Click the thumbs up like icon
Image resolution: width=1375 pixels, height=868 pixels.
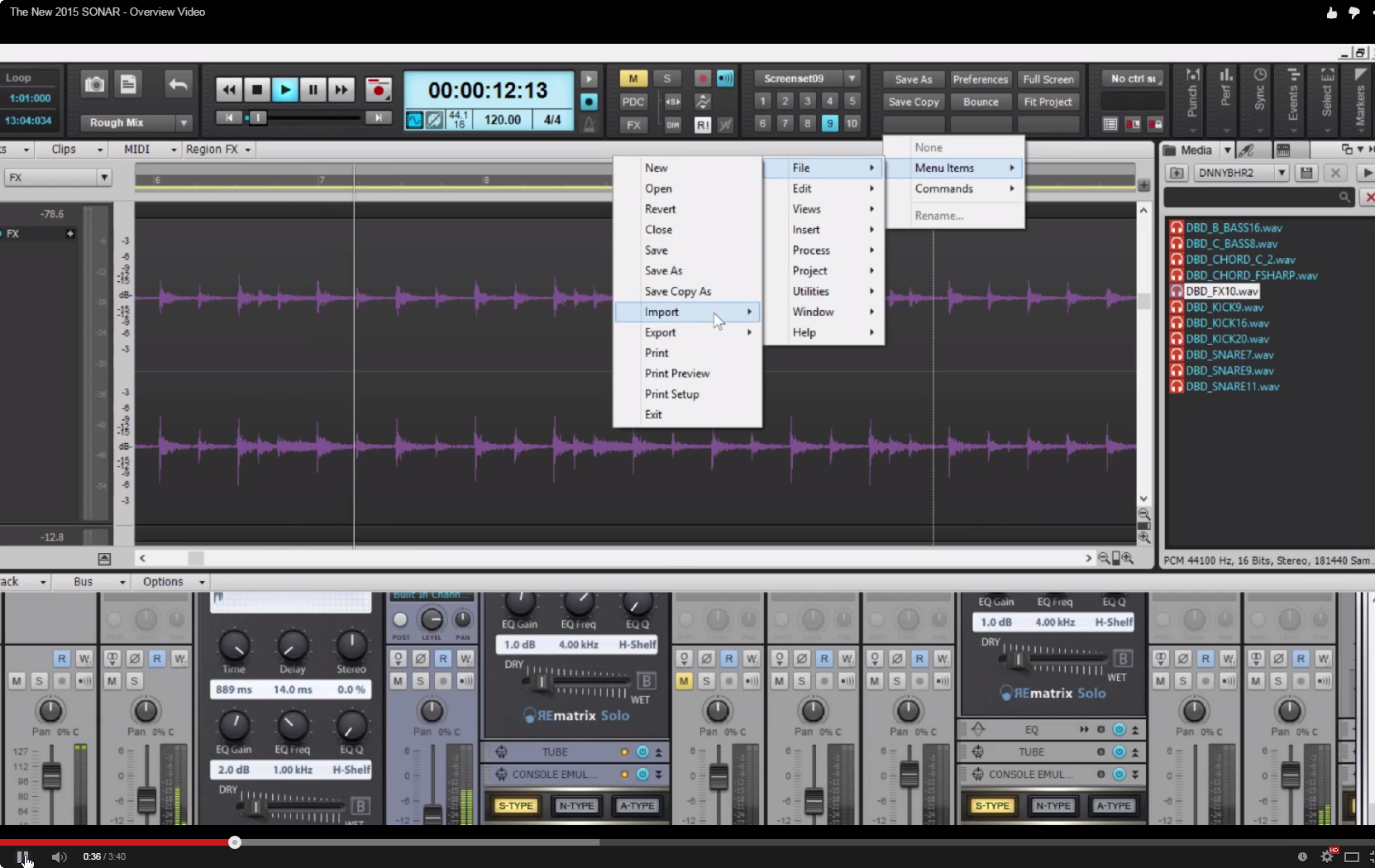(x=1331, y=12)
